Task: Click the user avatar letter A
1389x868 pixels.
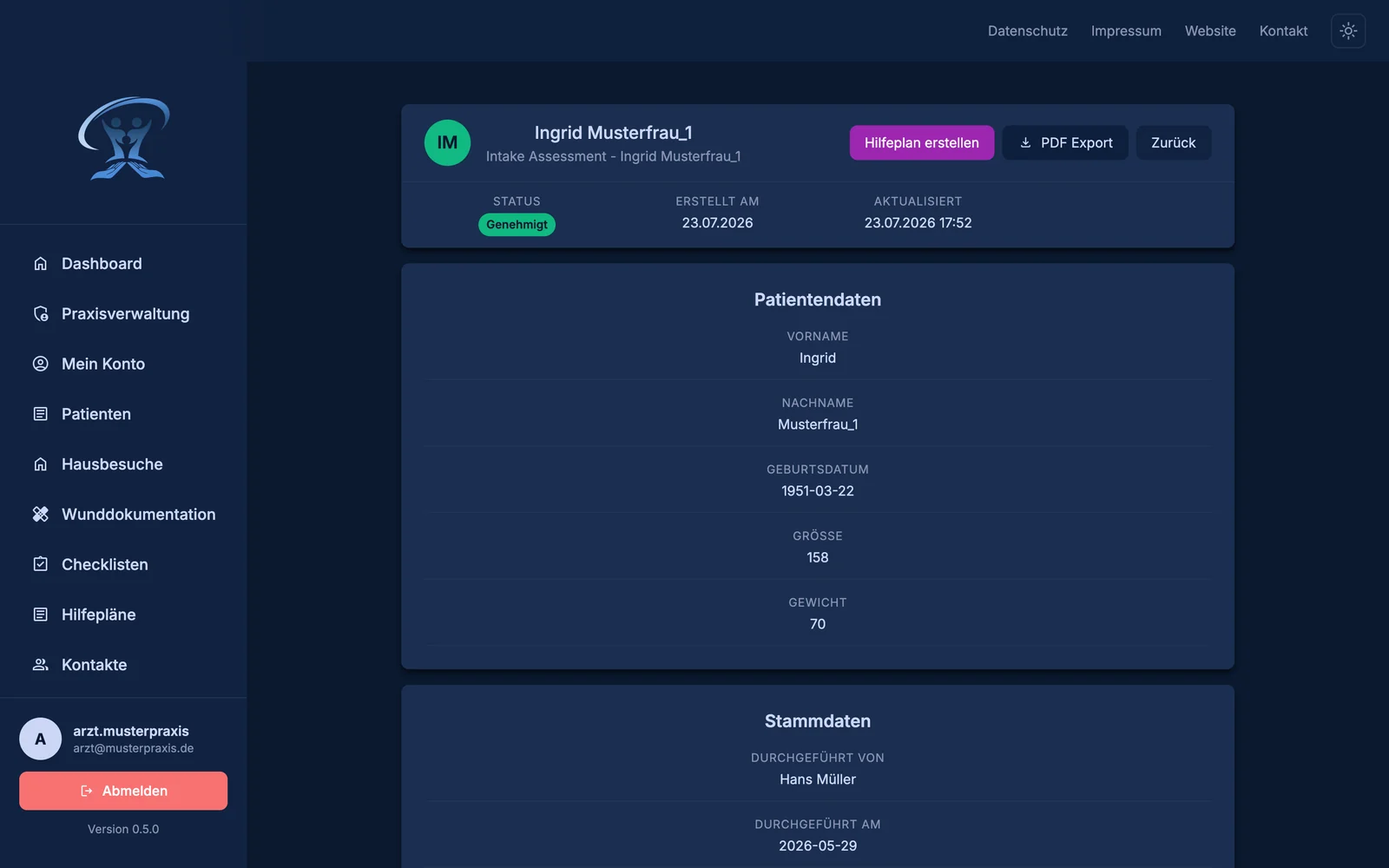Action: pyautogui.click(x=40, y=739)
